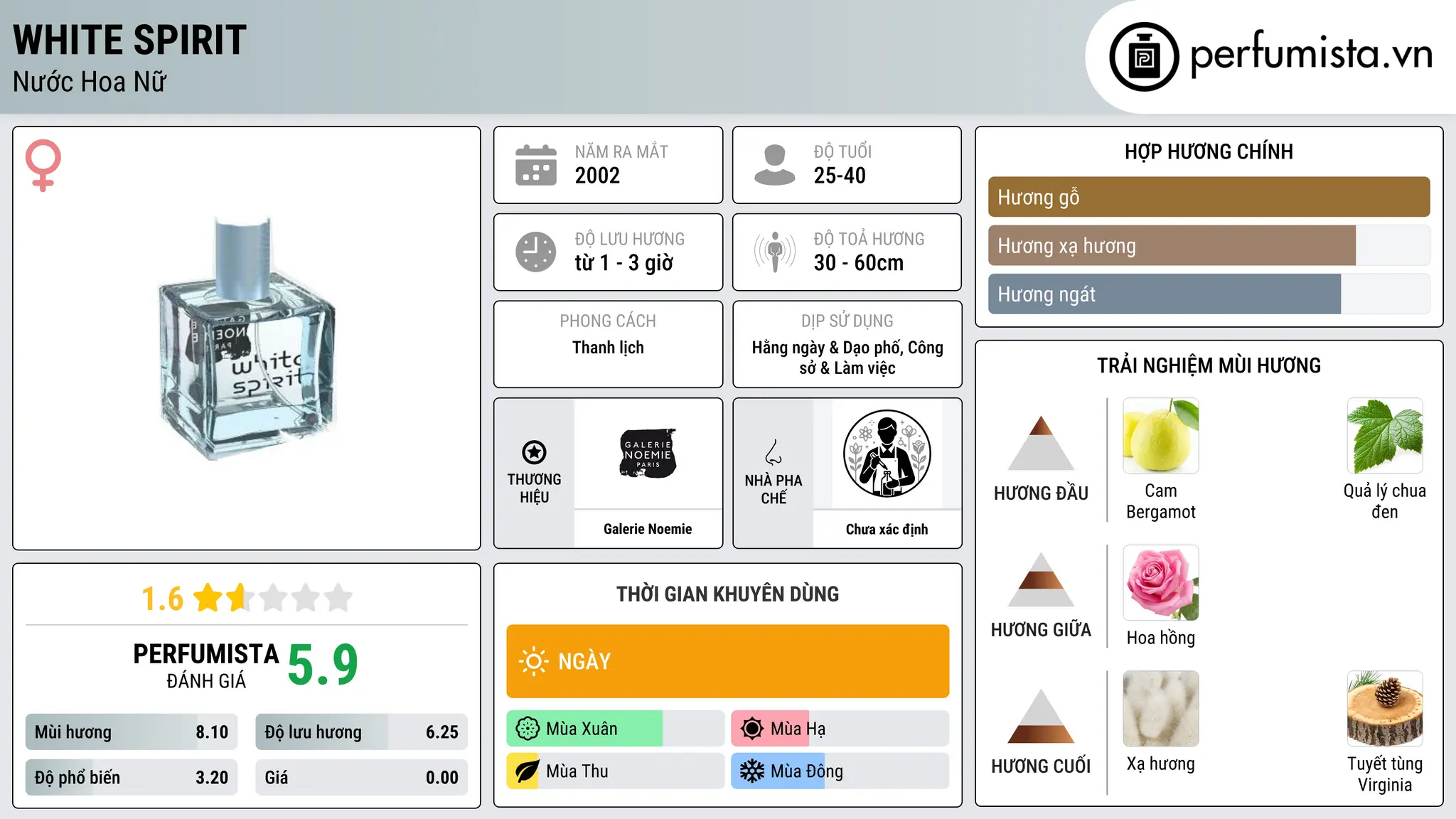Viewport: 1456px width, 819px height.
Task: Click the perfumer illustration circle icon
Action: click(x=887, y=454)
